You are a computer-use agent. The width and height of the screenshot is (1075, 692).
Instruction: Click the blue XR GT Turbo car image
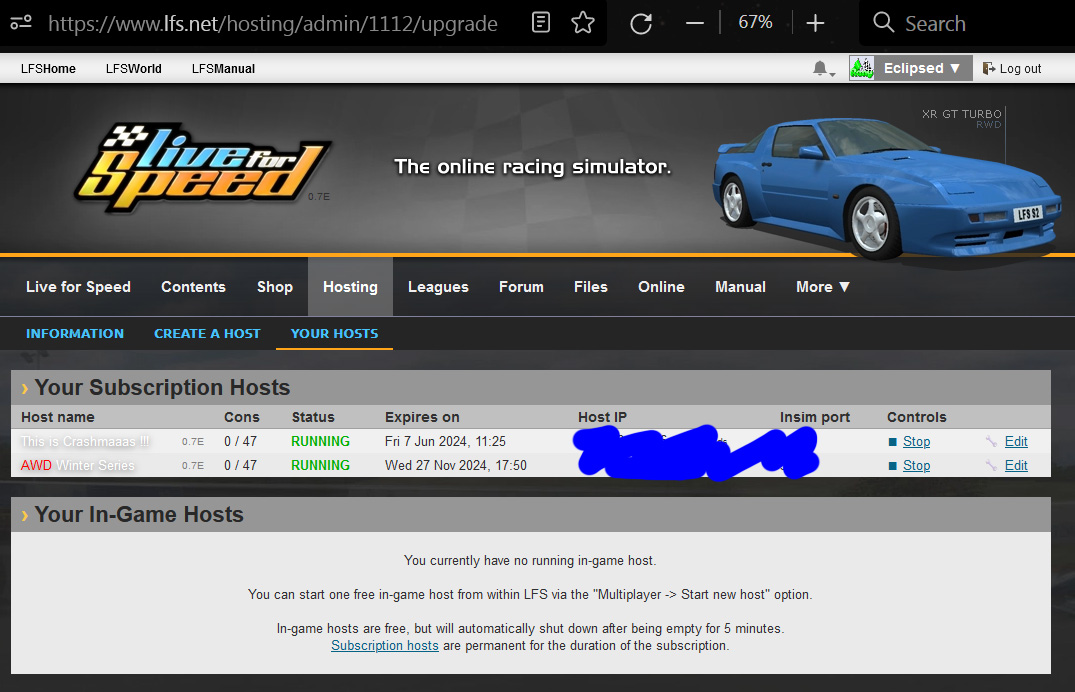pyautogui.click(x=888, y=187)
